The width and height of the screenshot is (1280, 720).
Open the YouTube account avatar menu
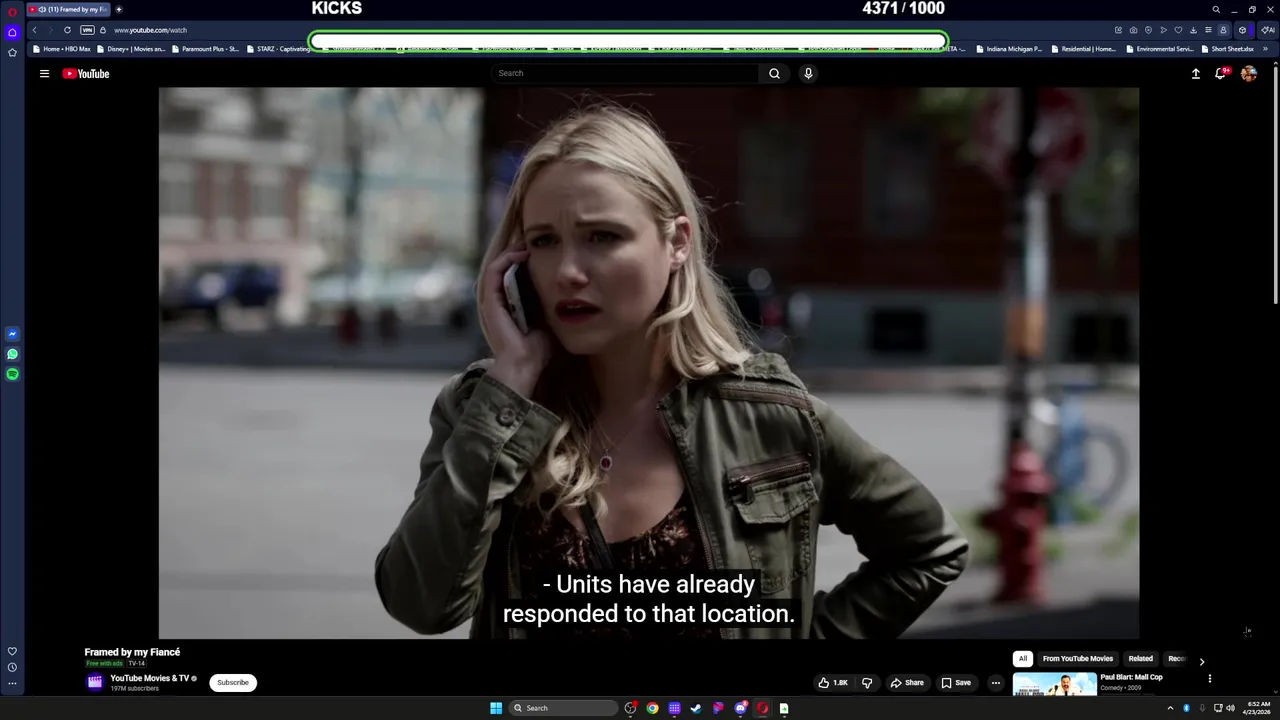[x=1249, y=73]
